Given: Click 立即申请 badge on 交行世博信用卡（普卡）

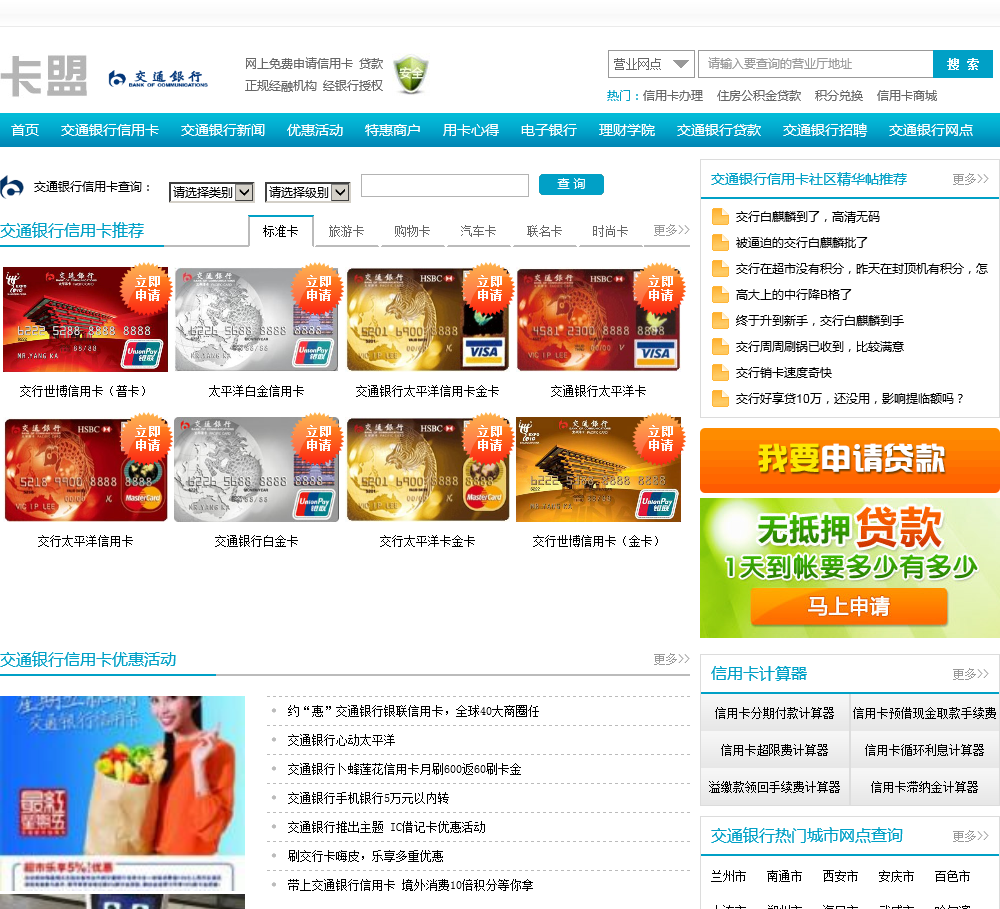Looking at the screenshot, I should [x=147, y=288].
